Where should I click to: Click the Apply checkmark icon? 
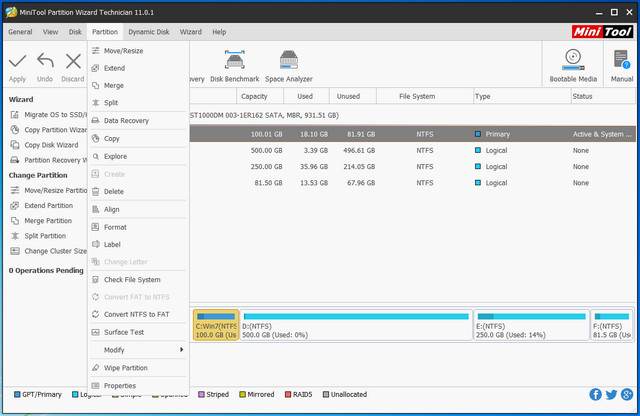(x=18, y=61)
